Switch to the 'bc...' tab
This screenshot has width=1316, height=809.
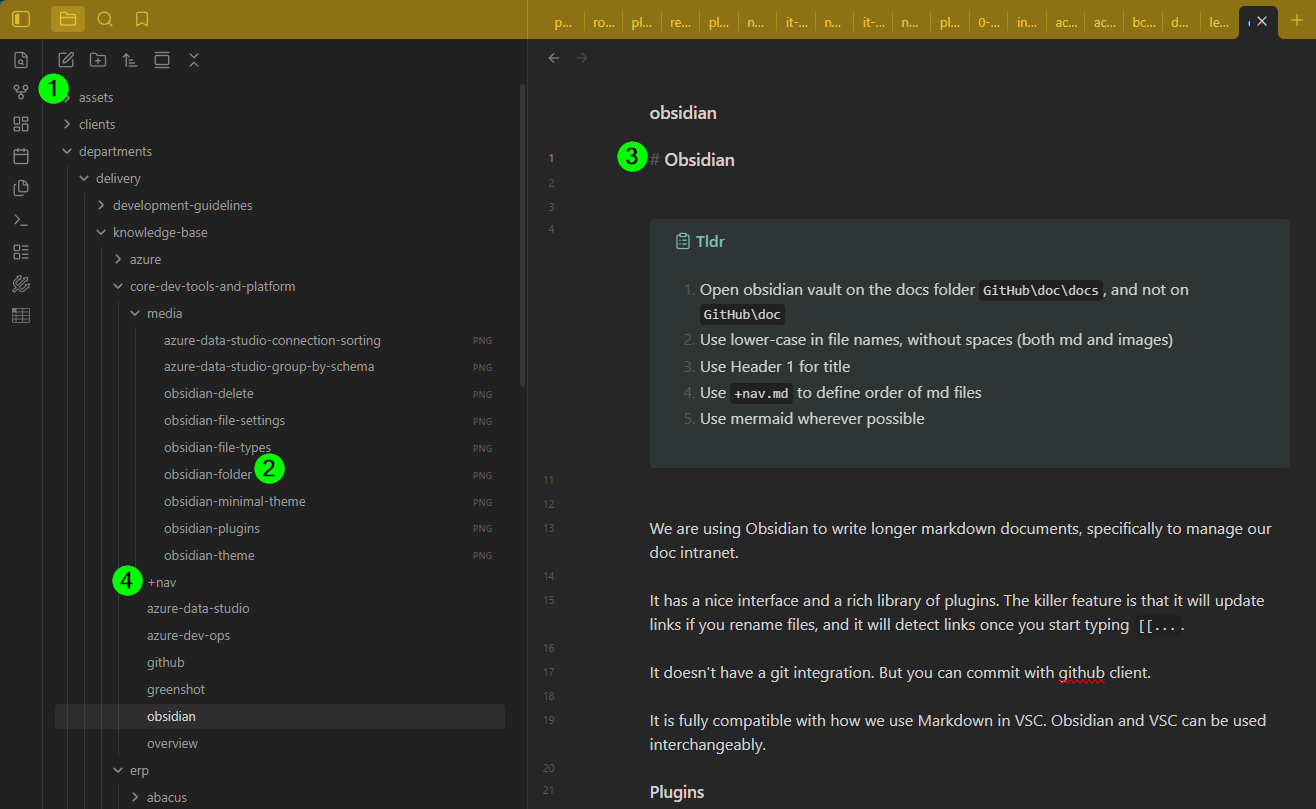(x=1143, y=21)
